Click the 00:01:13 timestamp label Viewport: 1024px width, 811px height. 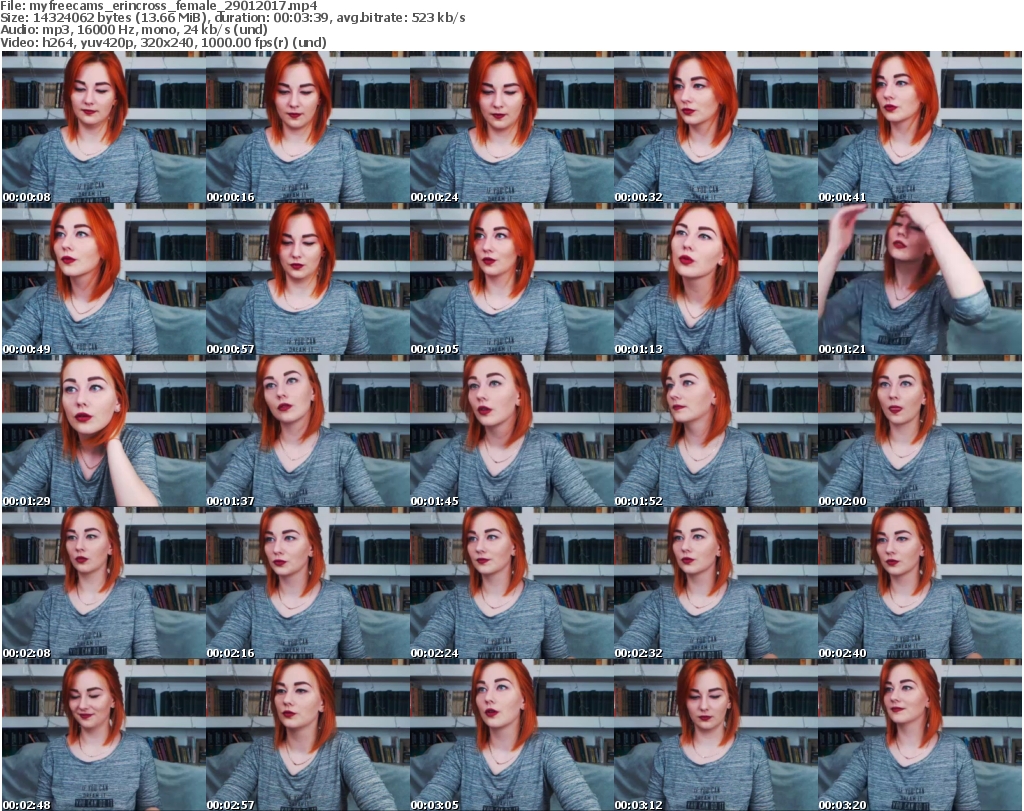(636, 349)
